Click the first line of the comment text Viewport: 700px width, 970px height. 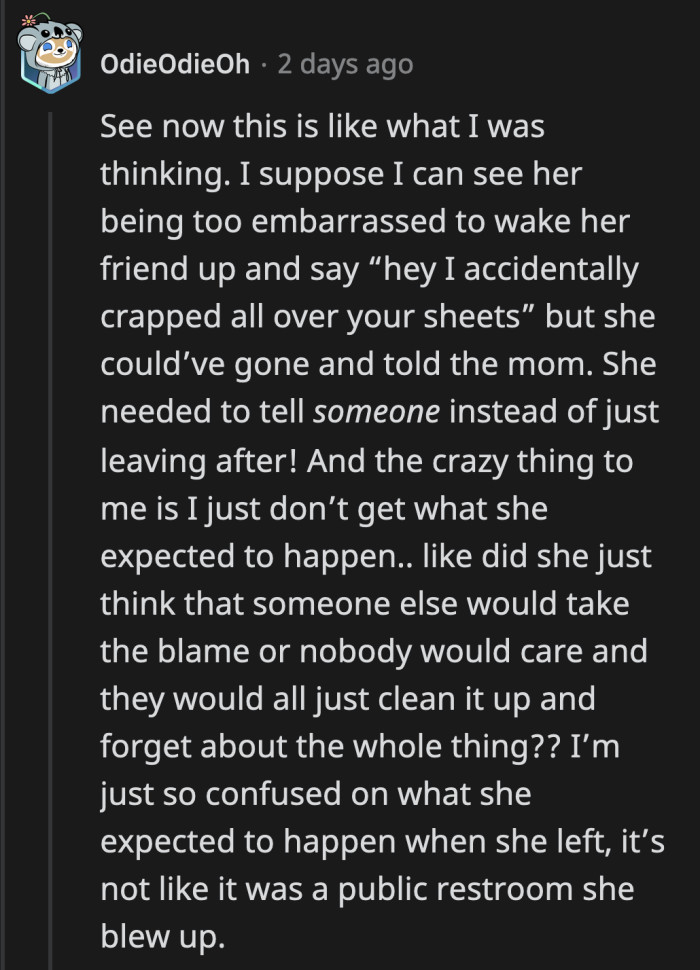click(x=320, y=126)
